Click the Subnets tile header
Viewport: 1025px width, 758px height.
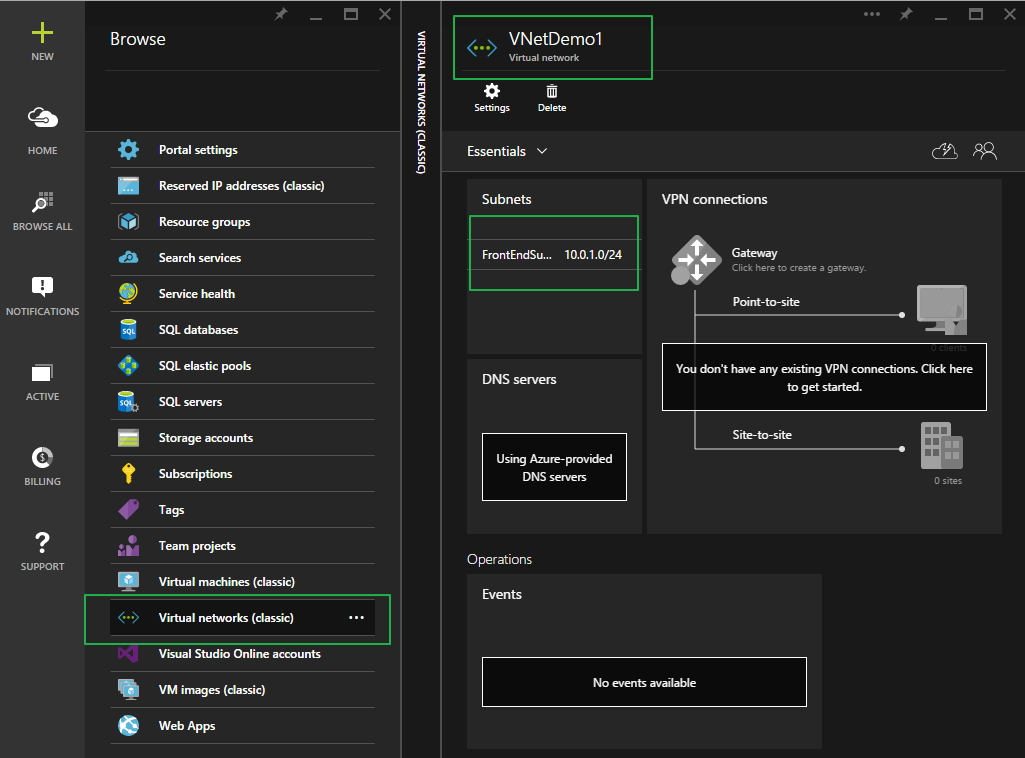coord(507,199)
